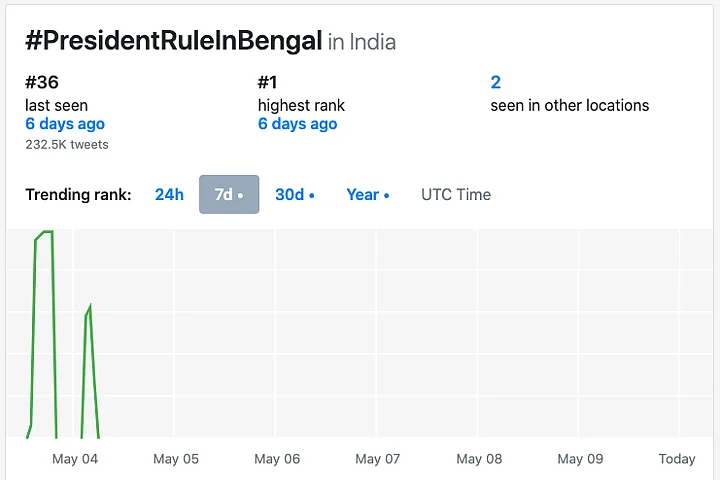Click the Today axis label
The image size is (720, 480).
click(x=677, y=459)
